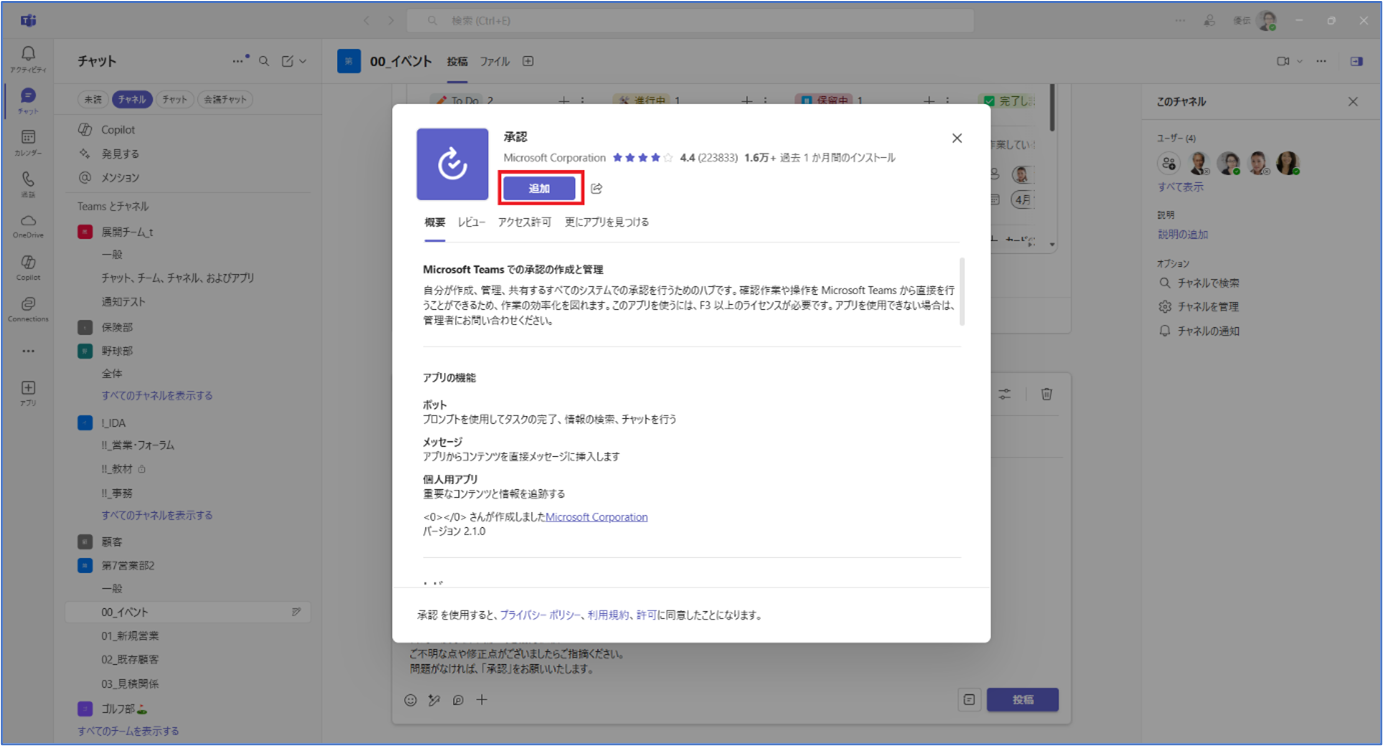Switch to 更にアプリを見つける tab
The width and height of the screenshot is (1383, 746).
click(x=607, y=222)
